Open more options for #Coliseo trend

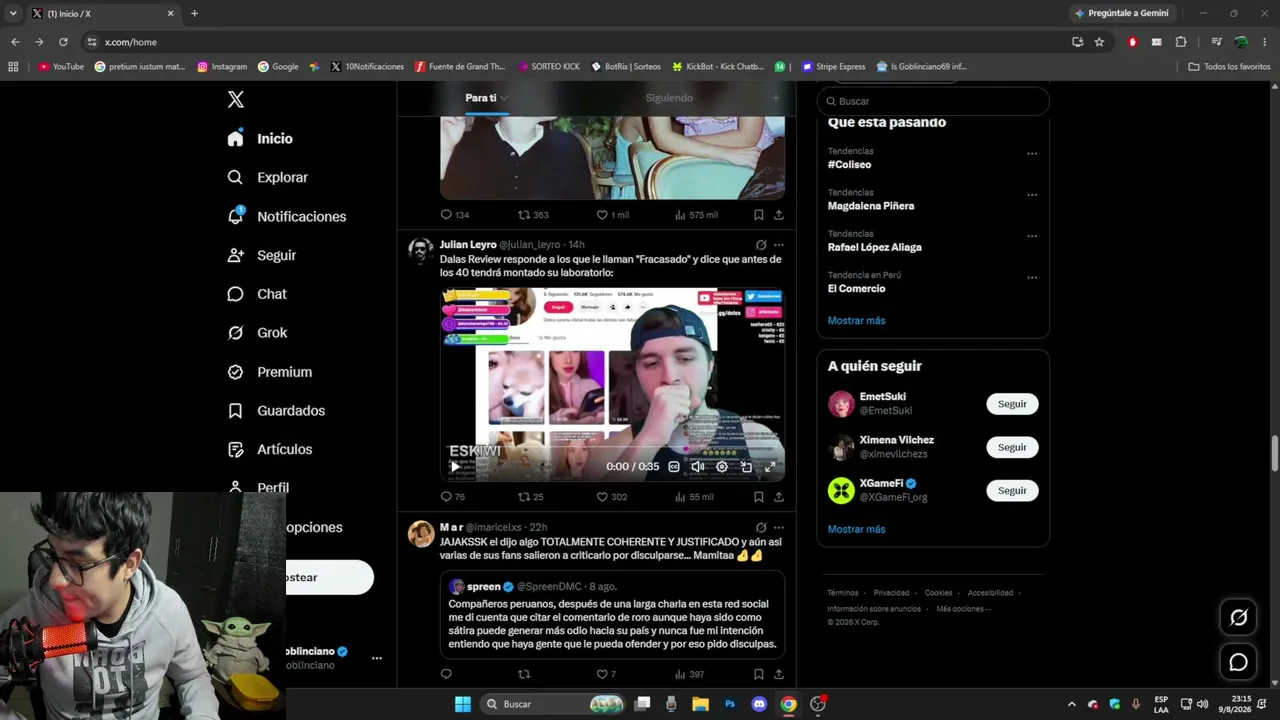coord(1032,154)
